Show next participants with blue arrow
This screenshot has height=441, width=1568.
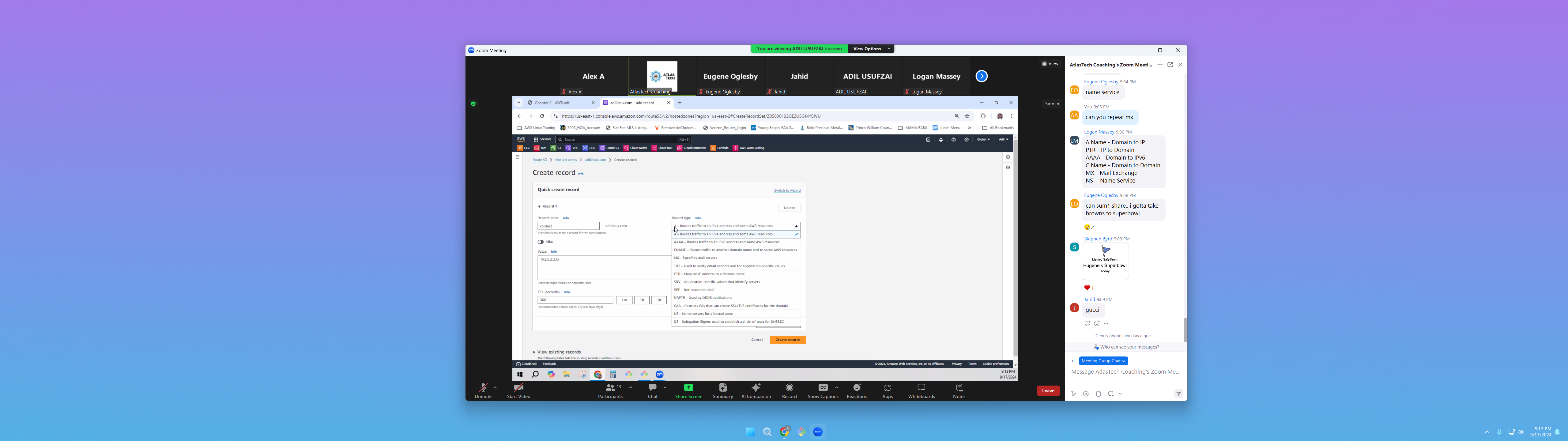[x=981, y=76]
